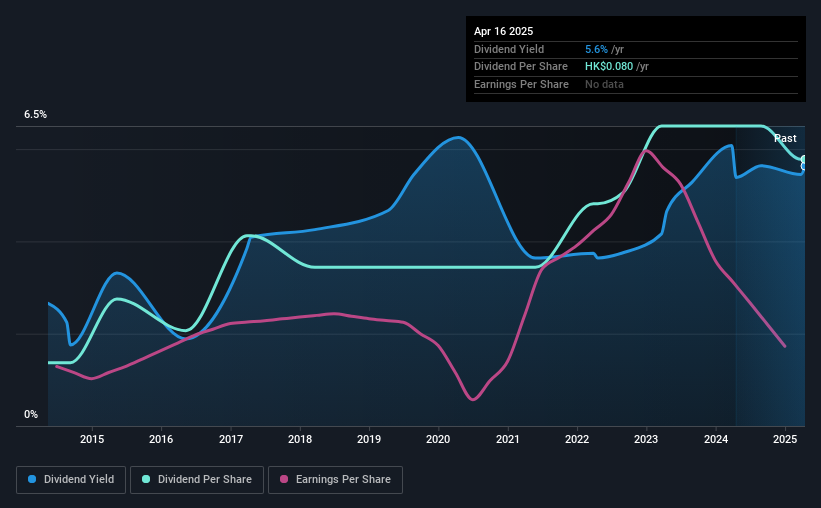Click the teal Dividend Per Share legend dot

[146, 479]
